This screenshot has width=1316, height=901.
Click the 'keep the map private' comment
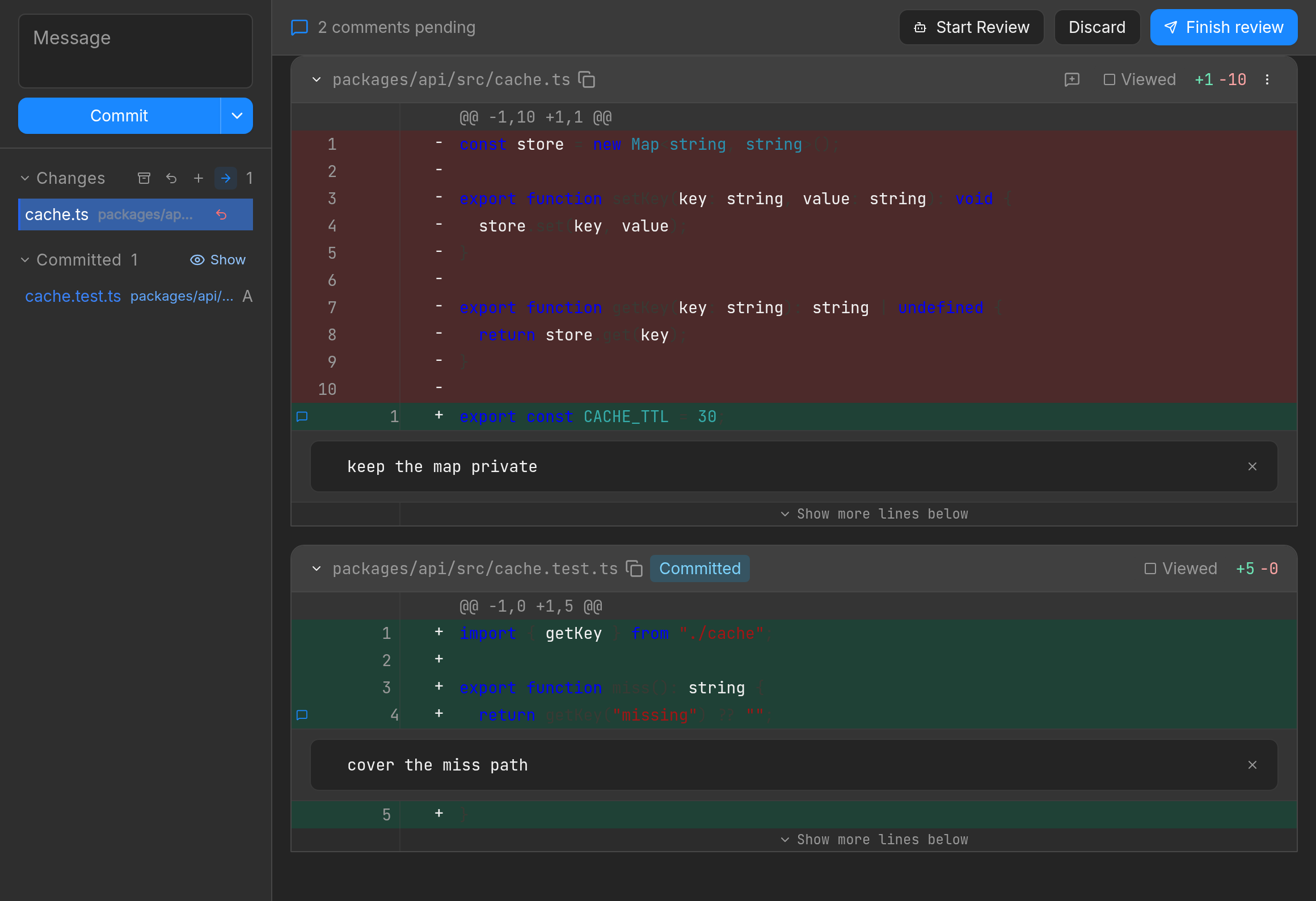(x=794, y=466)
